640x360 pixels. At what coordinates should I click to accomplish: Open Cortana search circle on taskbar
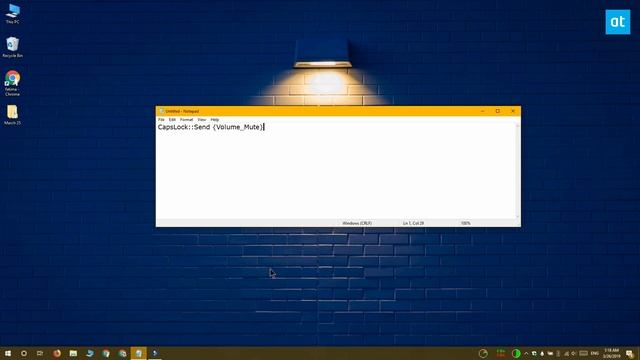pos(24,353)
